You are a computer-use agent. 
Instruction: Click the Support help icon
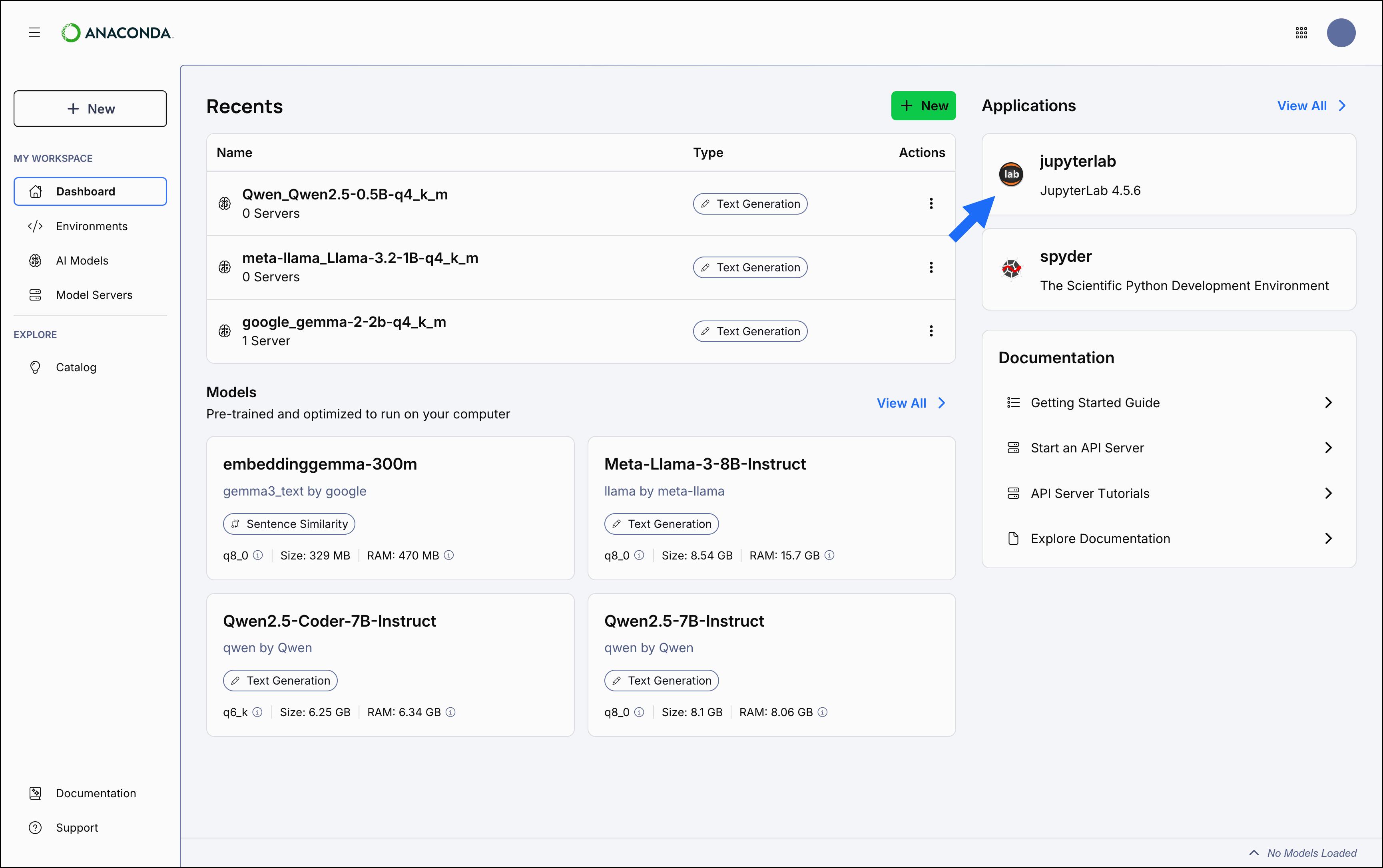35,827
